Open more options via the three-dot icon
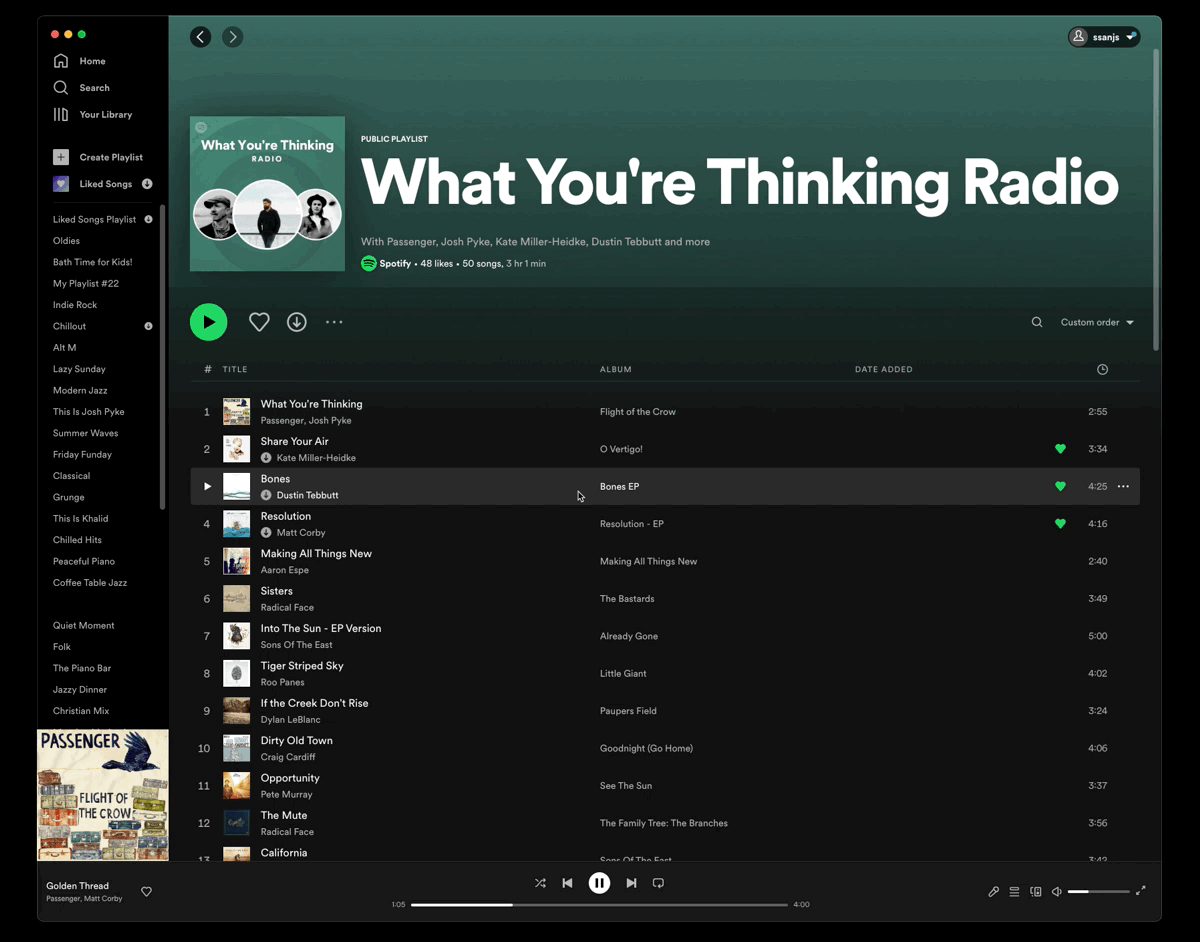The height and width of the screenshot is (942, 1200). coord(334,321)
